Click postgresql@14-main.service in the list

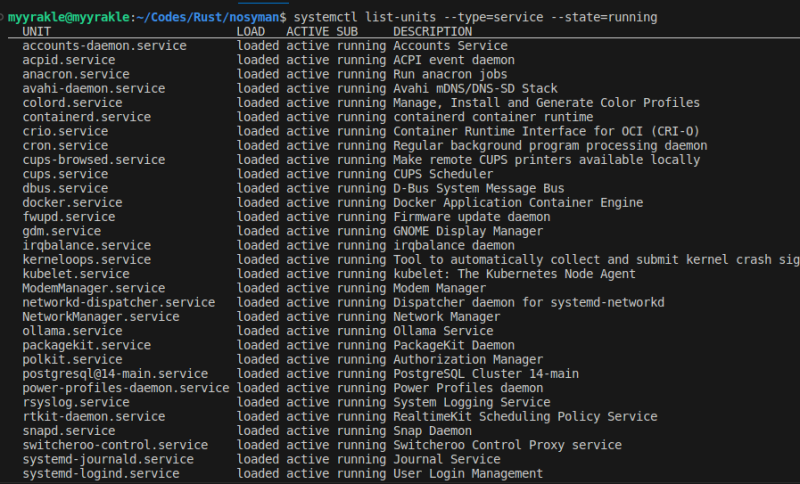[115, 374]
